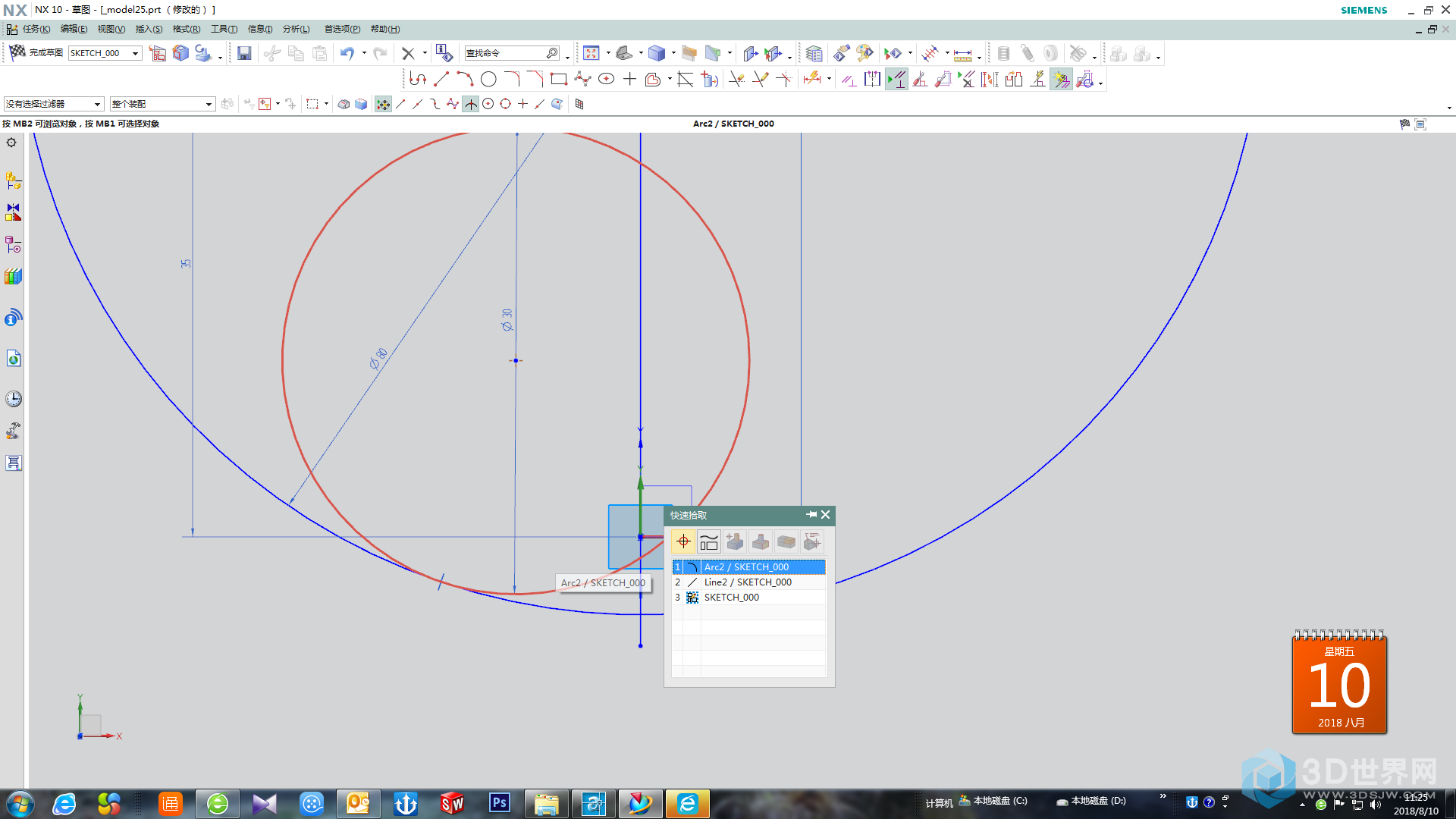Click the QuickPick construction objects filter
1456x819 pixels.
tap(709, 541)
